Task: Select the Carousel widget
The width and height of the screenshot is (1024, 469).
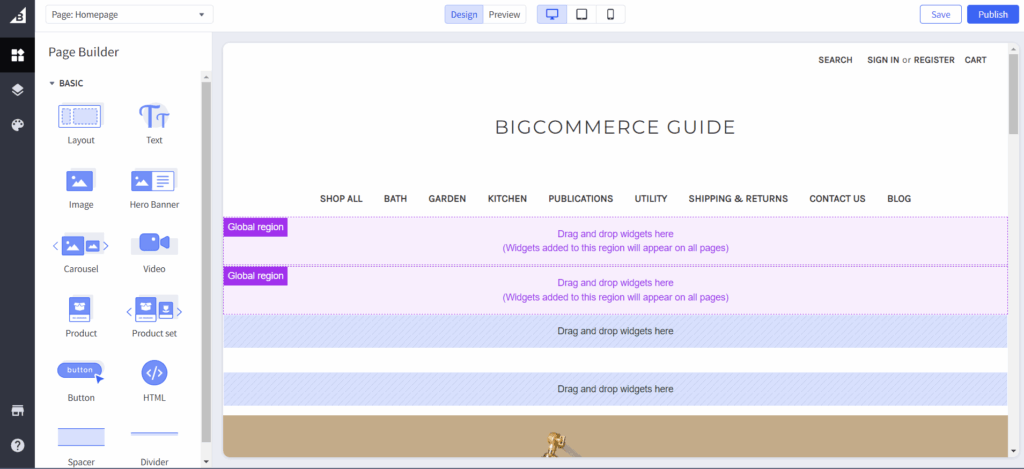Action: point(81,253)
